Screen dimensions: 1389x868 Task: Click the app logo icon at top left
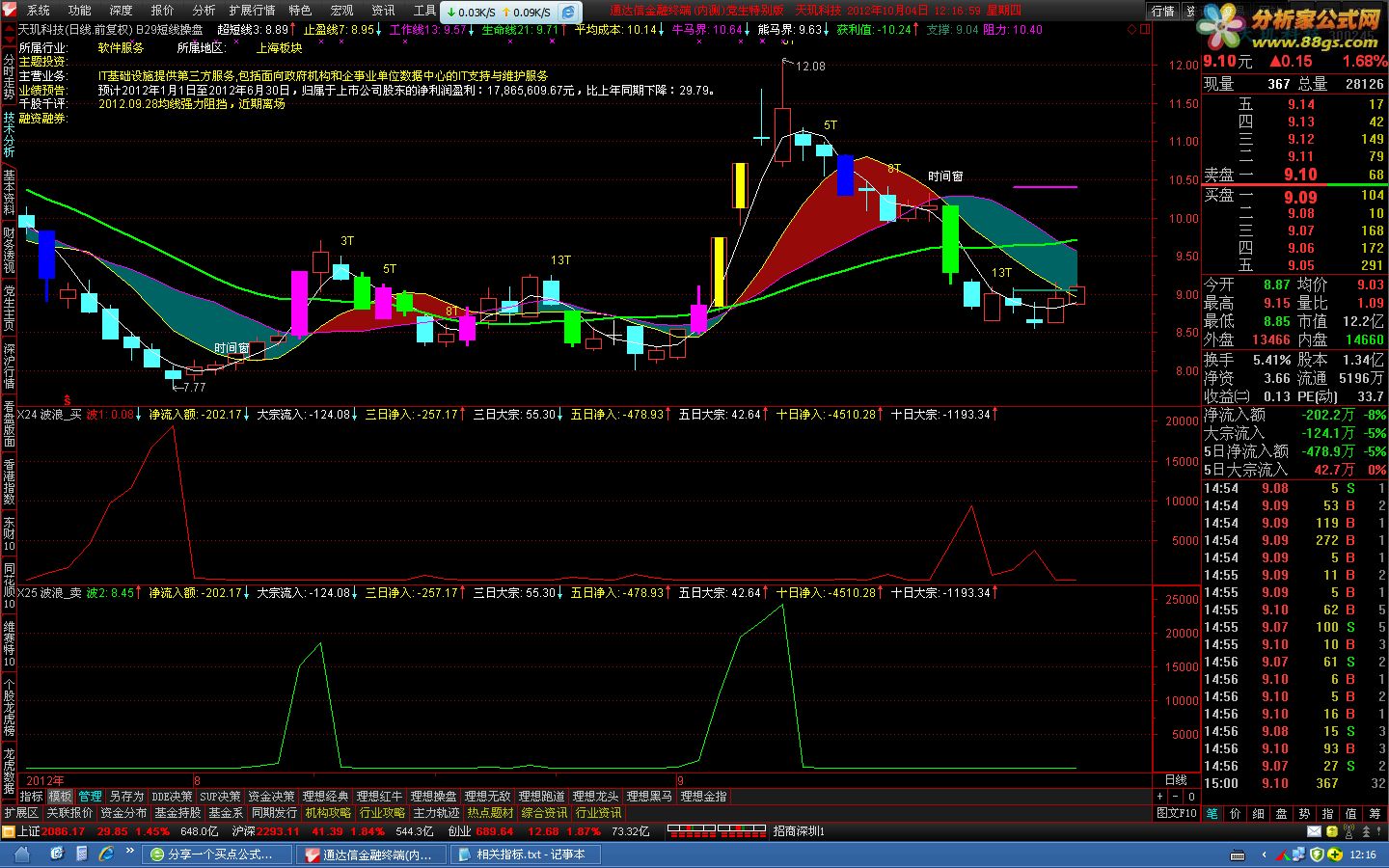pos(9,10)
